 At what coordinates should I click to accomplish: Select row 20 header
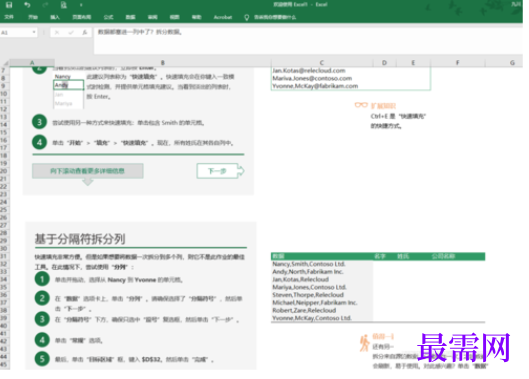tap(4, 171)
